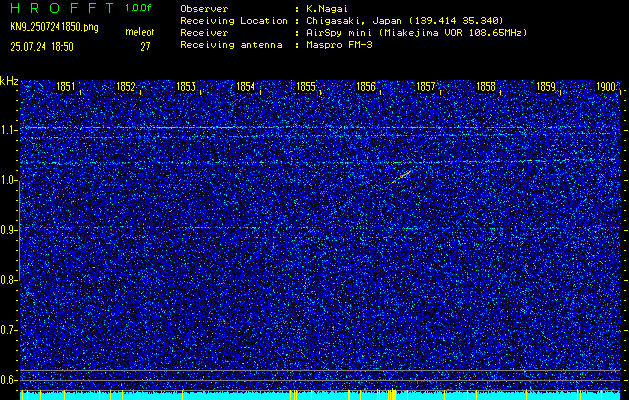Click the 1900 time marker

(x=606, y=87)
